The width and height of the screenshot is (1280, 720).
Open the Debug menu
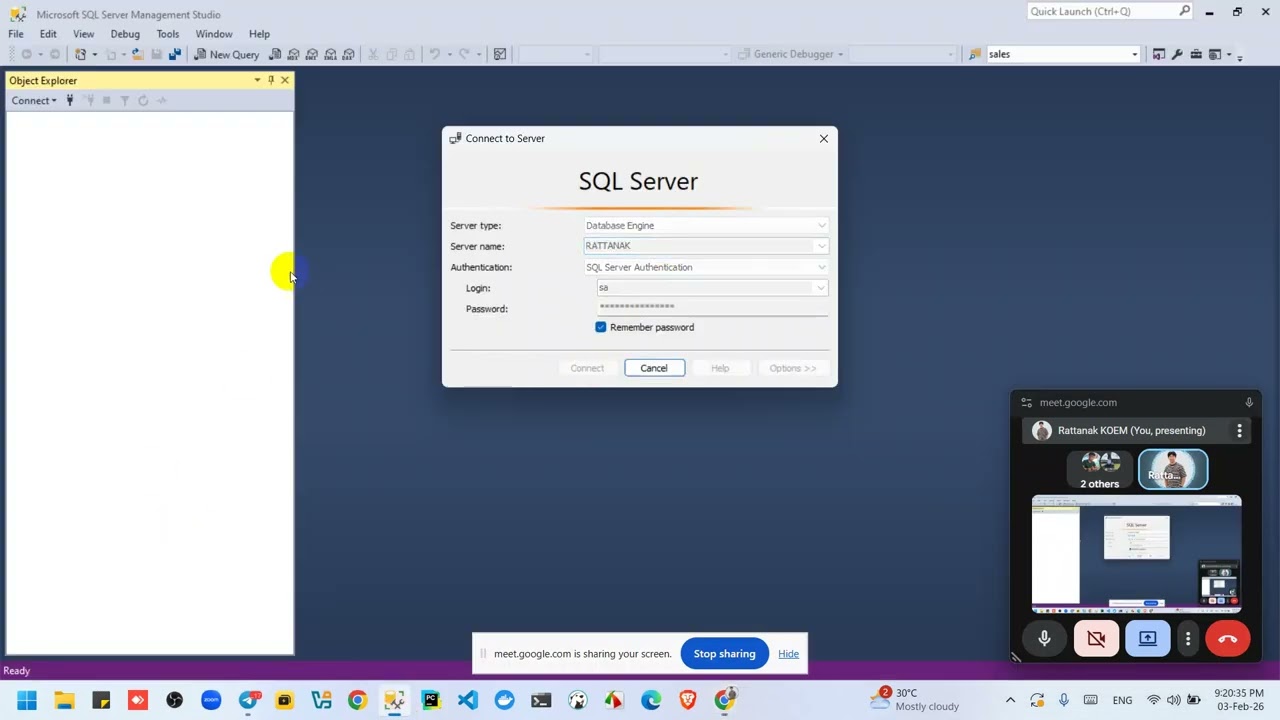click(125, 34)
